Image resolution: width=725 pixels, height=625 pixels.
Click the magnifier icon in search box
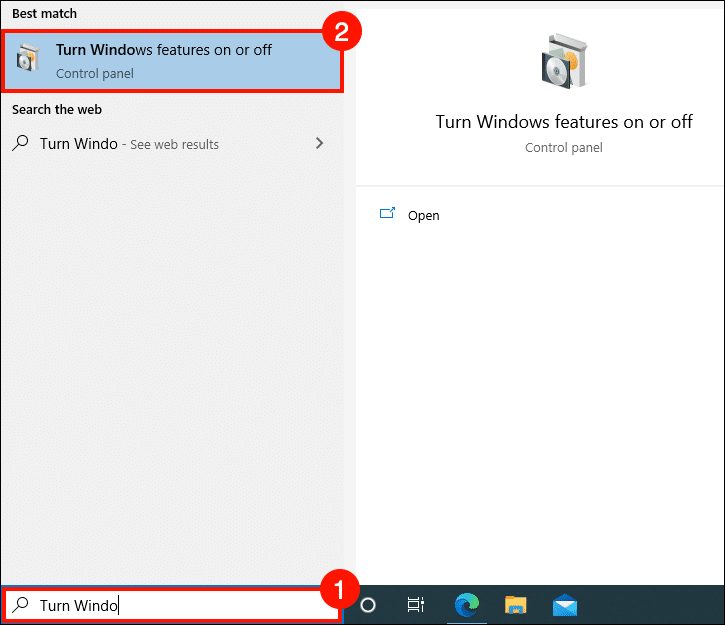pos(21,605)
